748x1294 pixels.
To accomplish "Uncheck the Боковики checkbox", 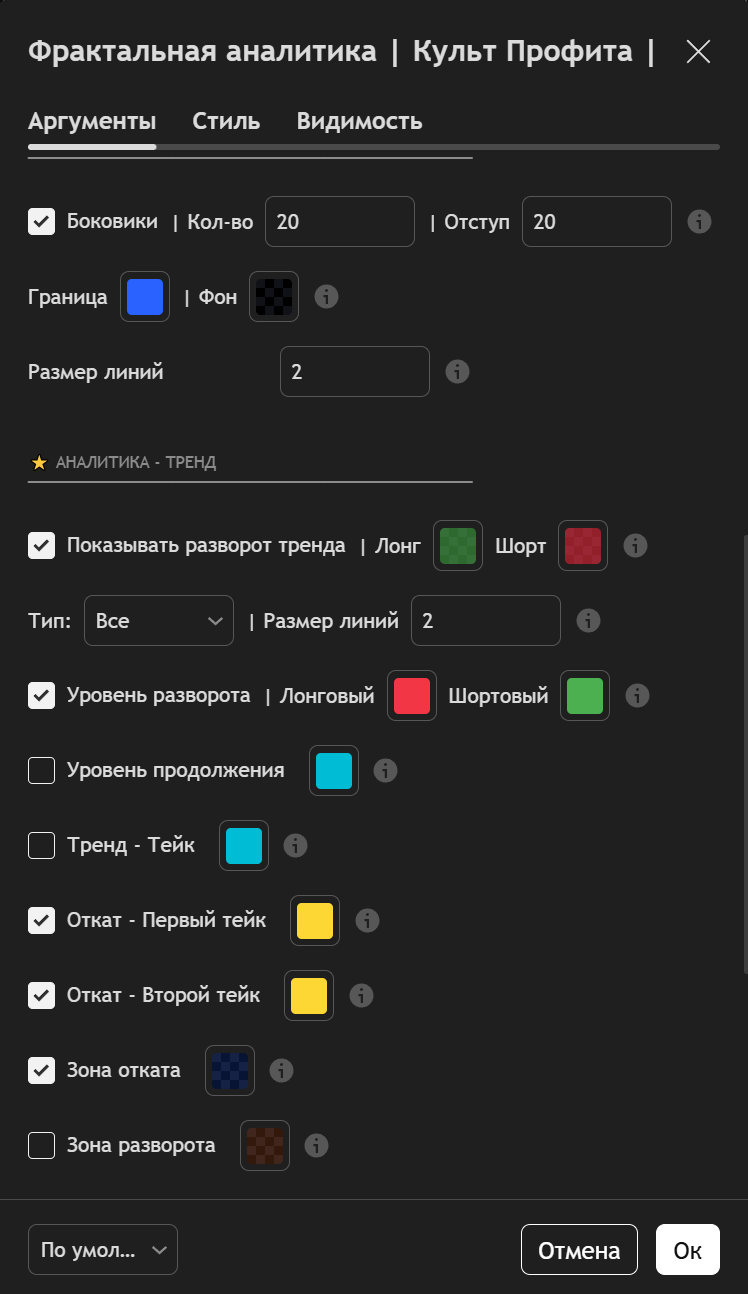I will 41,221.
